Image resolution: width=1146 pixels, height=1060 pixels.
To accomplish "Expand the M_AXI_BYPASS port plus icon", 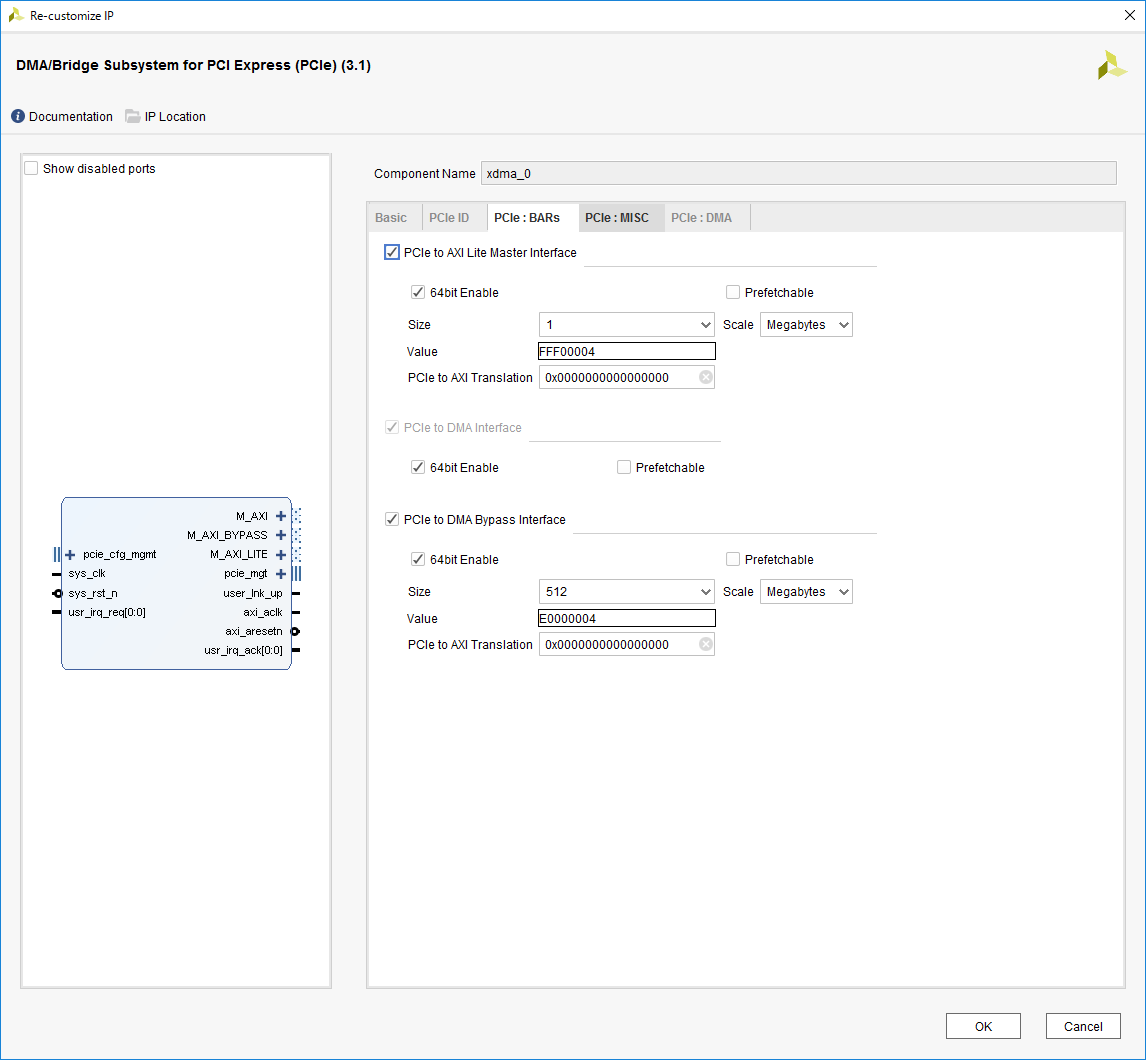I will [x=281, y=535].
